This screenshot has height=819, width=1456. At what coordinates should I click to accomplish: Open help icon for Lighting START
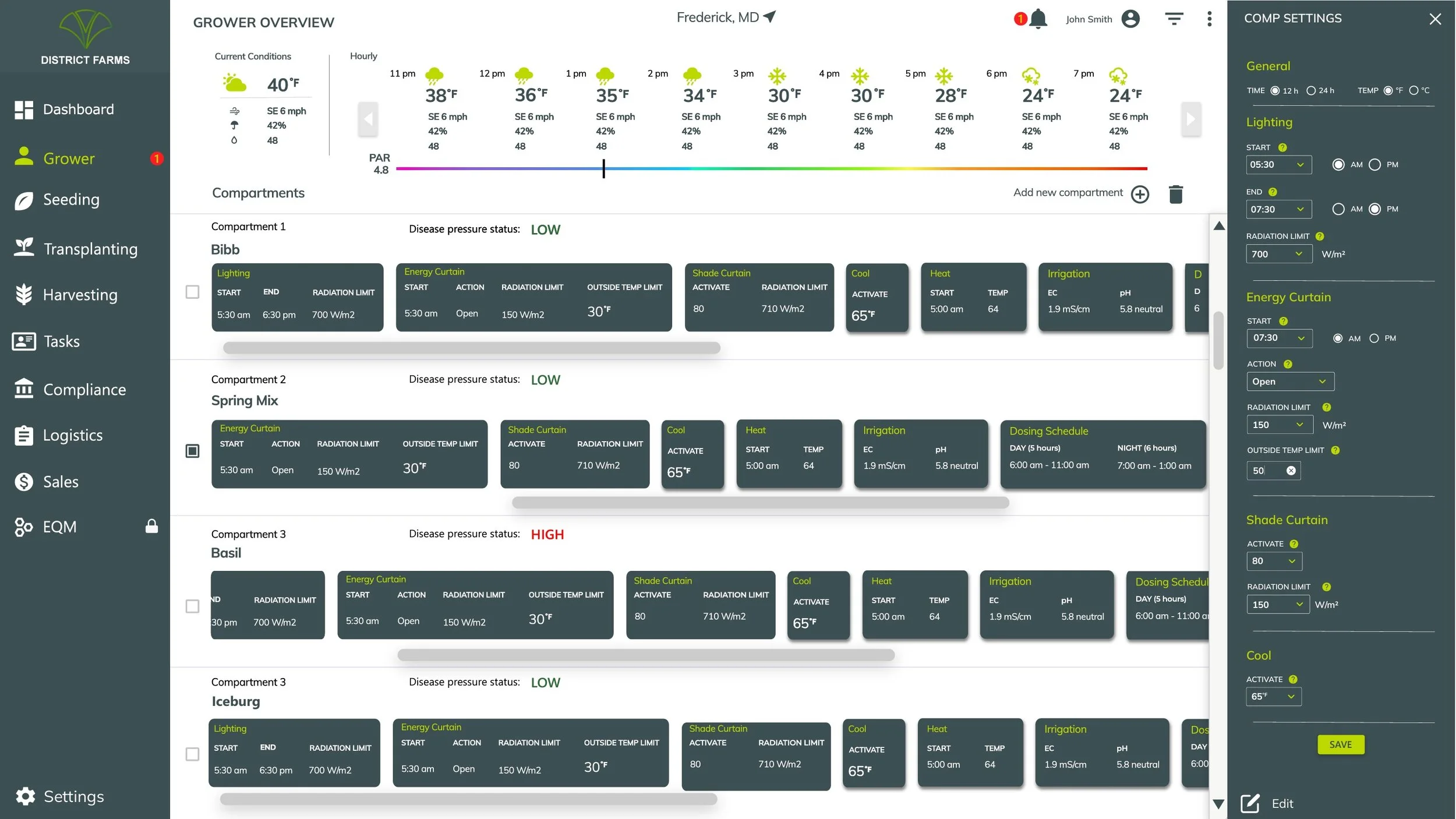point(1282,148)
